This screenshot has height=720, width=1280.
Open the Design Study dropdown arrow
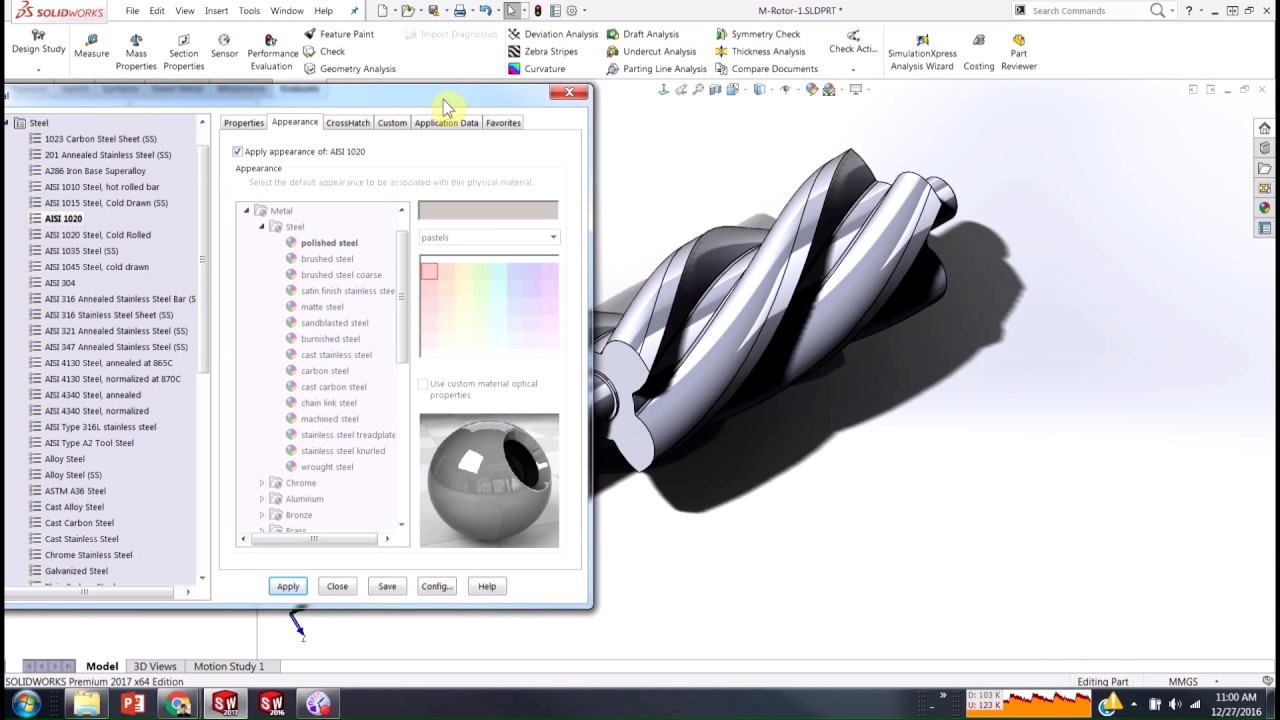click(x=39, y=70)
